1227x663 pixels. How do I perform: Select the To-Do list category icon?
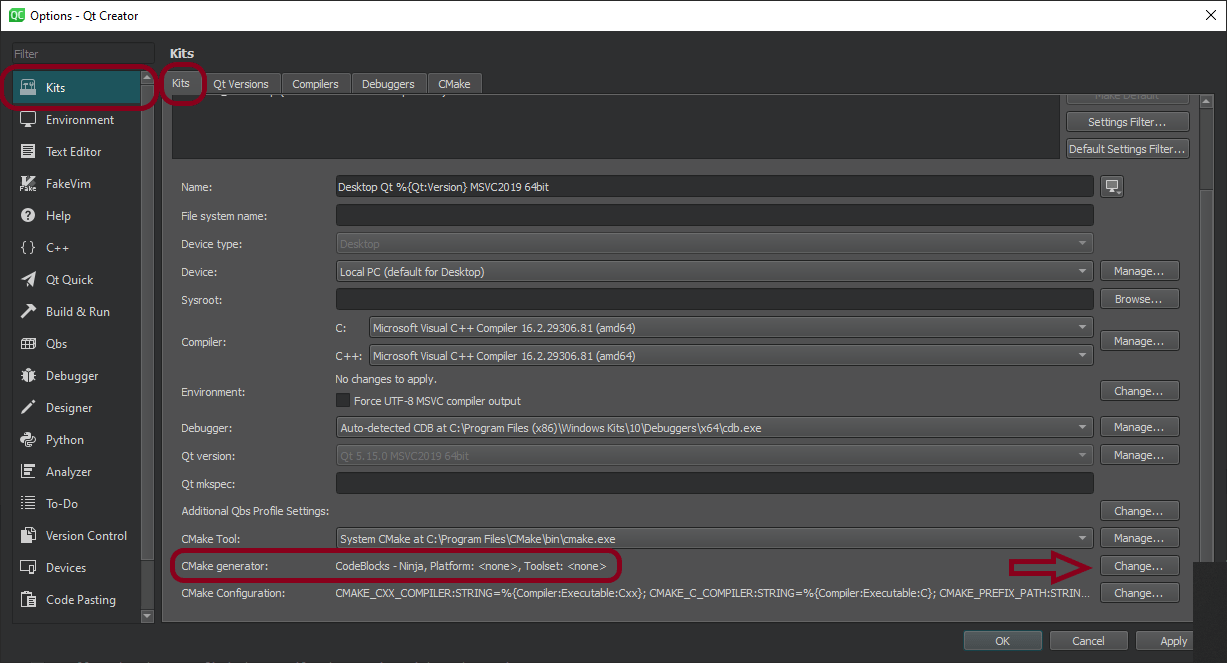pos(28,504)
